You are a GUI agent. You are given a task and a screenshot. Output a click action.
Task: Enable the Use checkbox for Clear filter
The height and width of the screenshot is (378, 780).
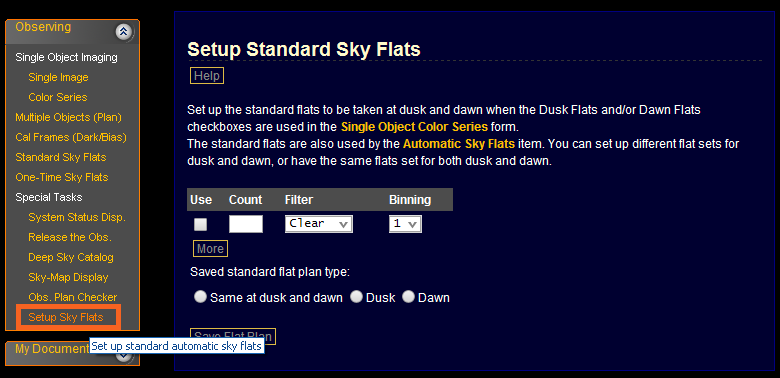tap(200, 224)
